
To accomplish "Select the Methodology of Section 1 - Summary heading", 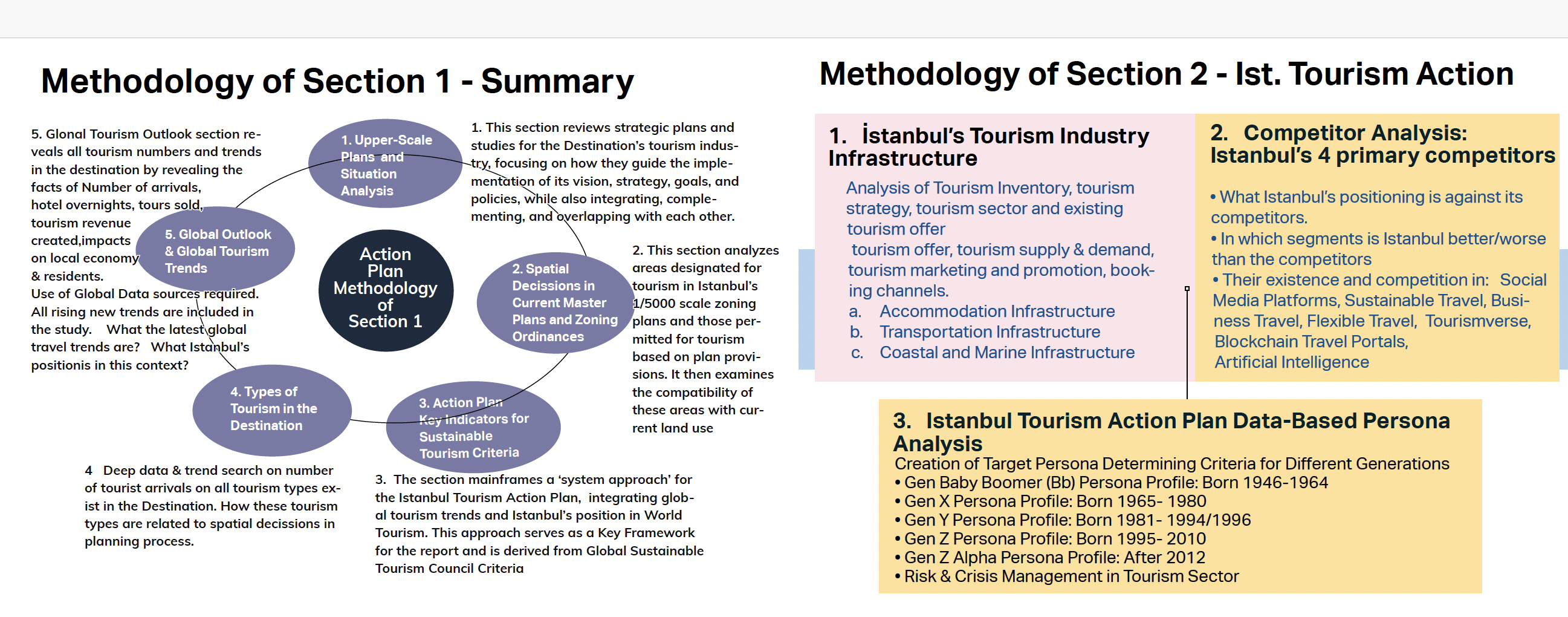I will pyautogui.click(x=337, y=81).
